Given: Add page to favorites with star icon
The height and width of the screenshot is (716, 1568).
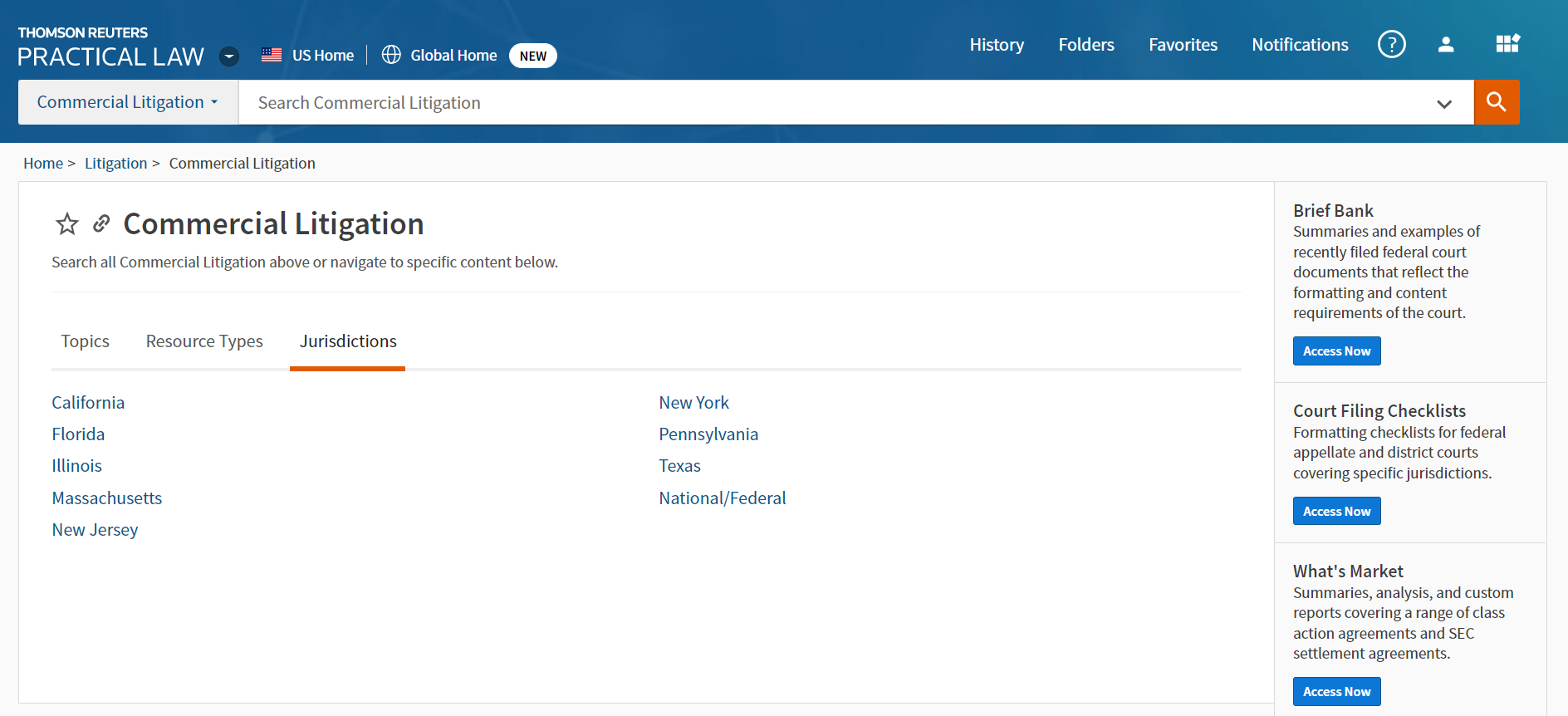Looking at the screenshot, I should (x=67, y=223).
